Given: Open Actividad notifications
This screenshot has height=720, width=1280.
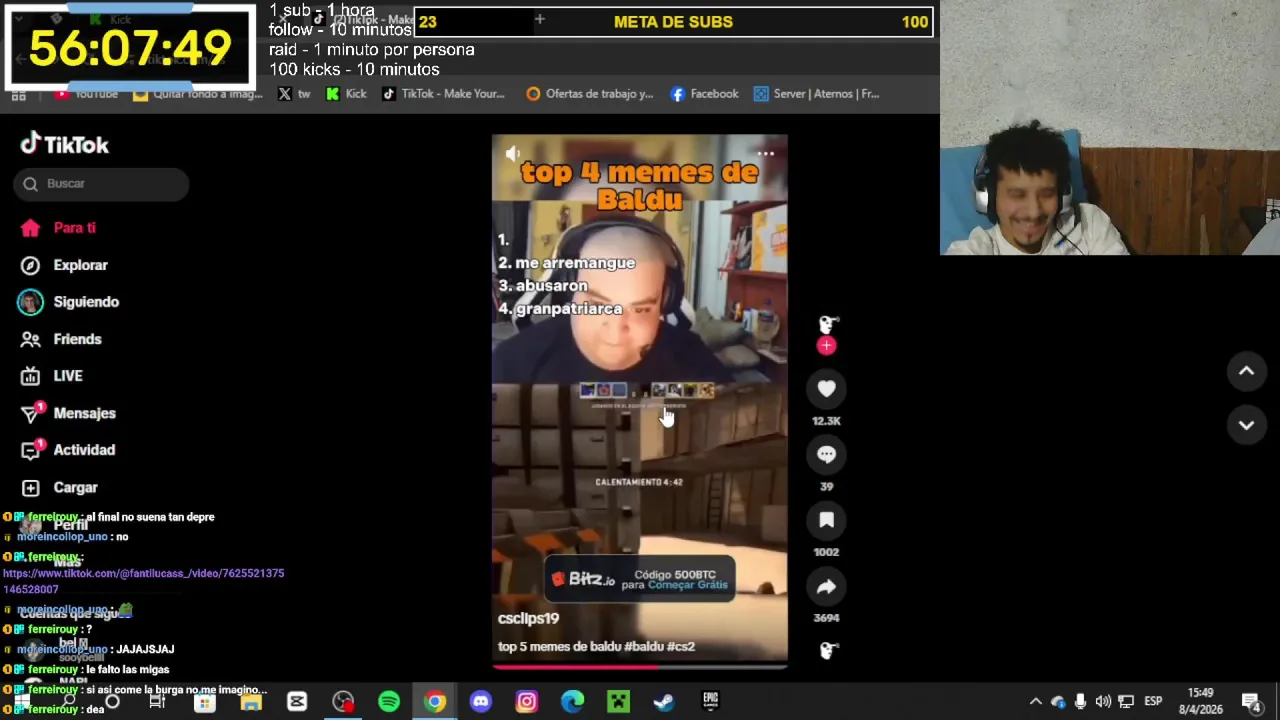Looking at the screenshot, I should point(68,450).
